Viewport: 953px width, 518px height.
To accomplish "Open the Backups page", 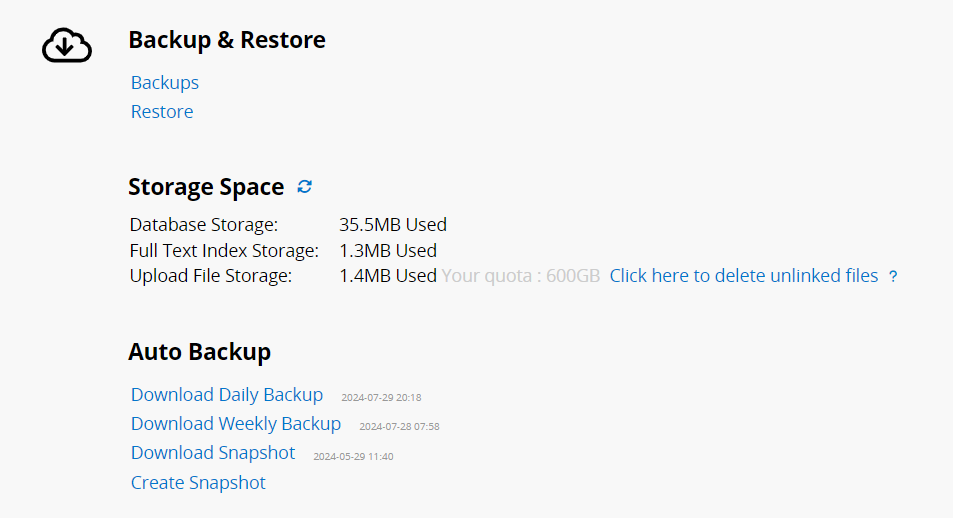I will [165, 83].
